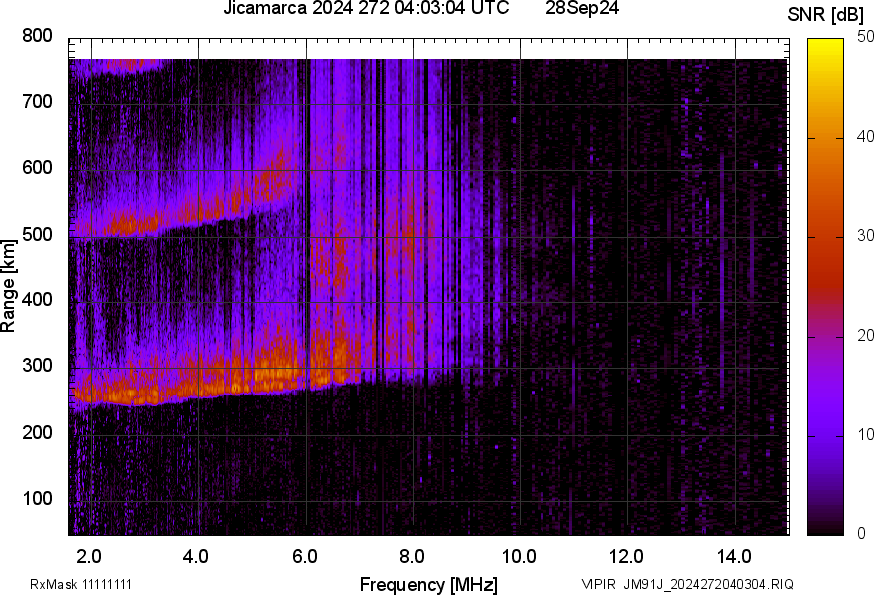Select the RxMask 11111111 text
The height and width of the screenshot is (595, 874).
click(x=81, y=584)
